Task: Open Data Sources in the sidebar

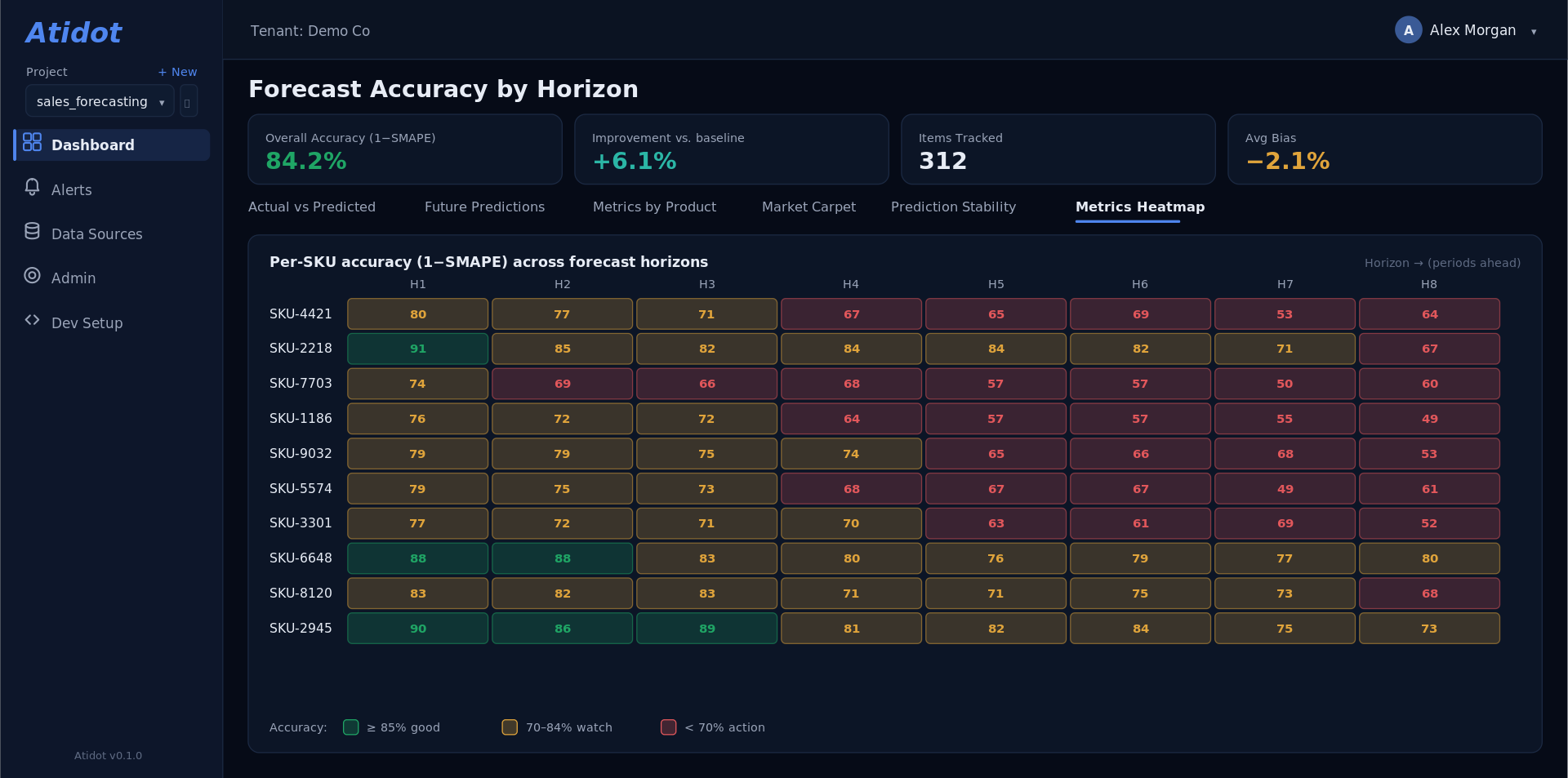Action: [111, 233]
